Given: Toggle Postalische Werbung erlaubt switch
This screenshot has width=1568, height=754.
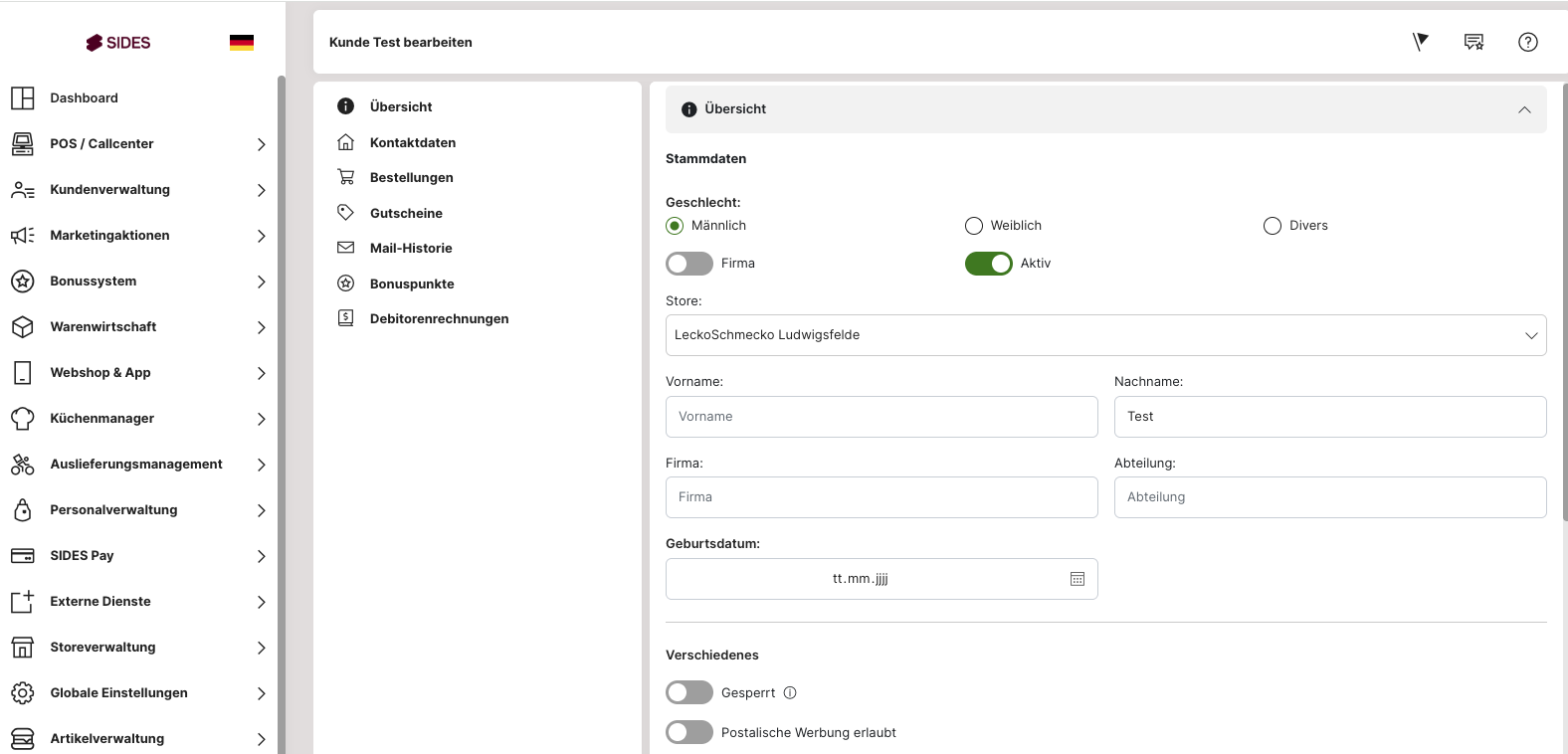Looking at the screenshot, I should 689,733.
